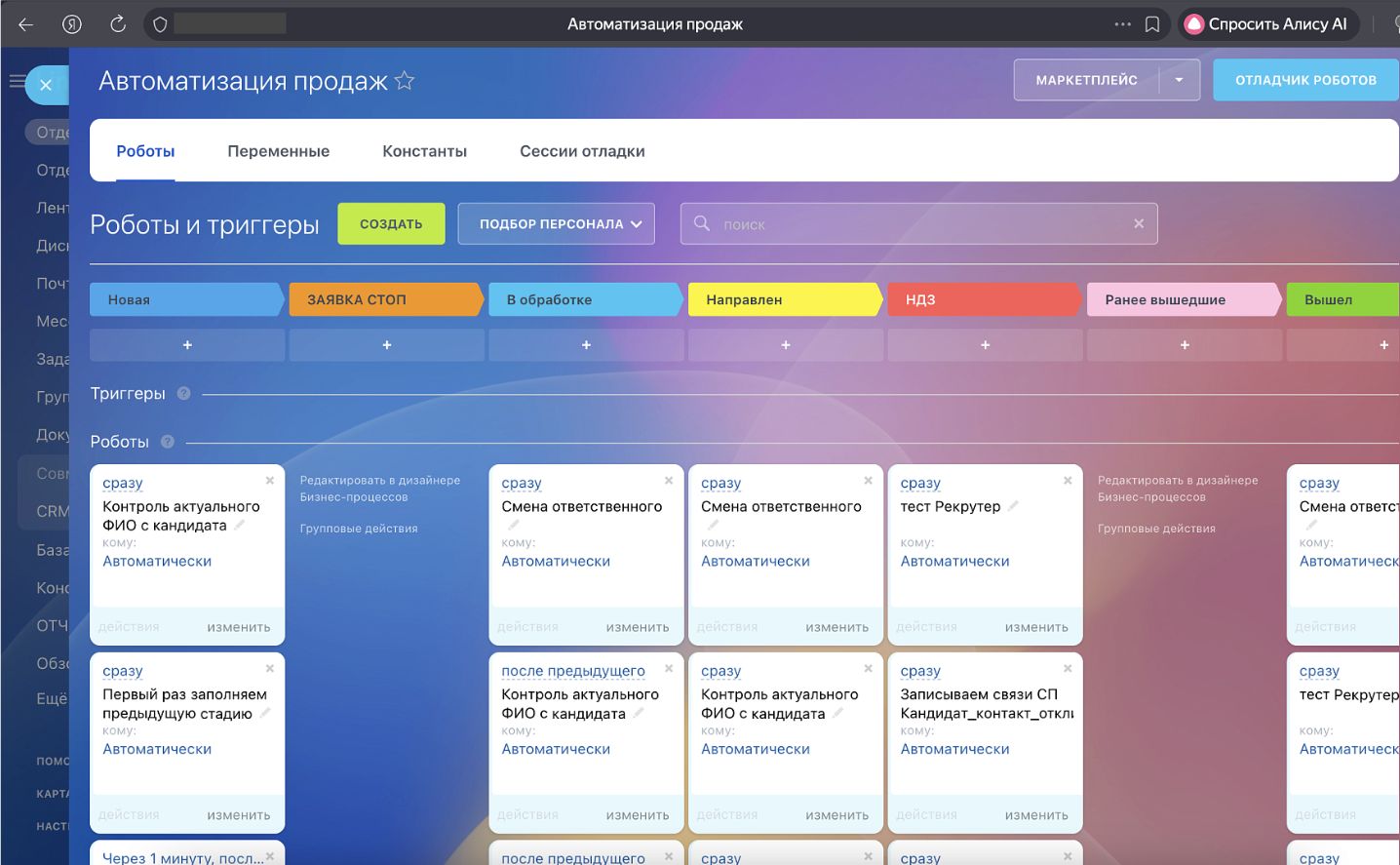Click into the поиск search field

pyautogui.click(x=918, y=223)
